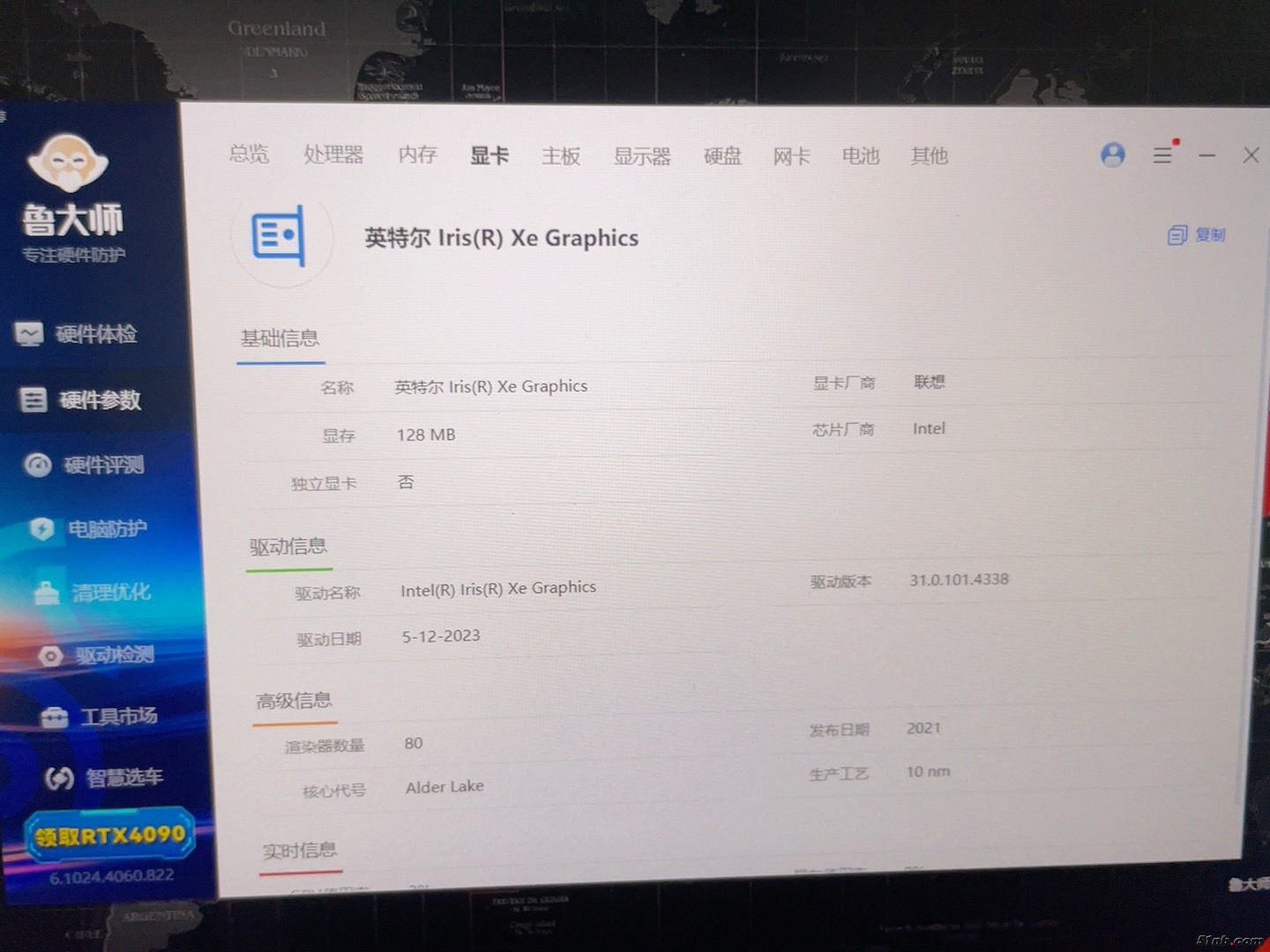The width and height of the screenshot is (1270, 952).
Task: Open 驱动检测 gear icon in sidebar
Action: pyautogui.click(x=51, y=655)
